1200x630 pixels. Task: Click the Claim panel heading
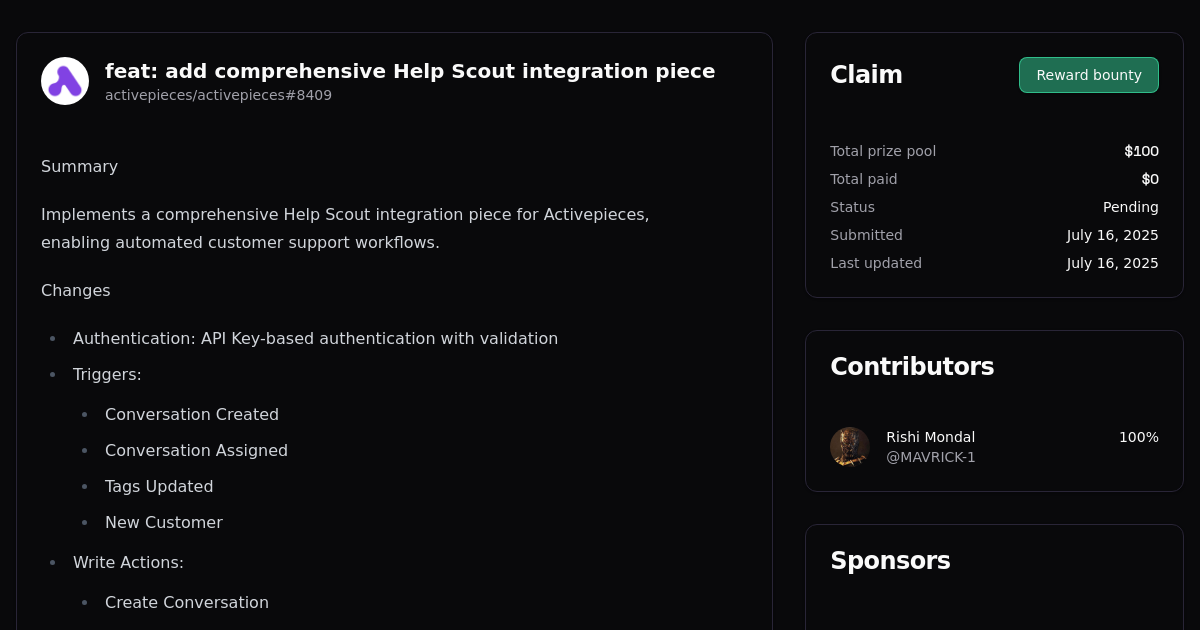click(x=866, y=74)
